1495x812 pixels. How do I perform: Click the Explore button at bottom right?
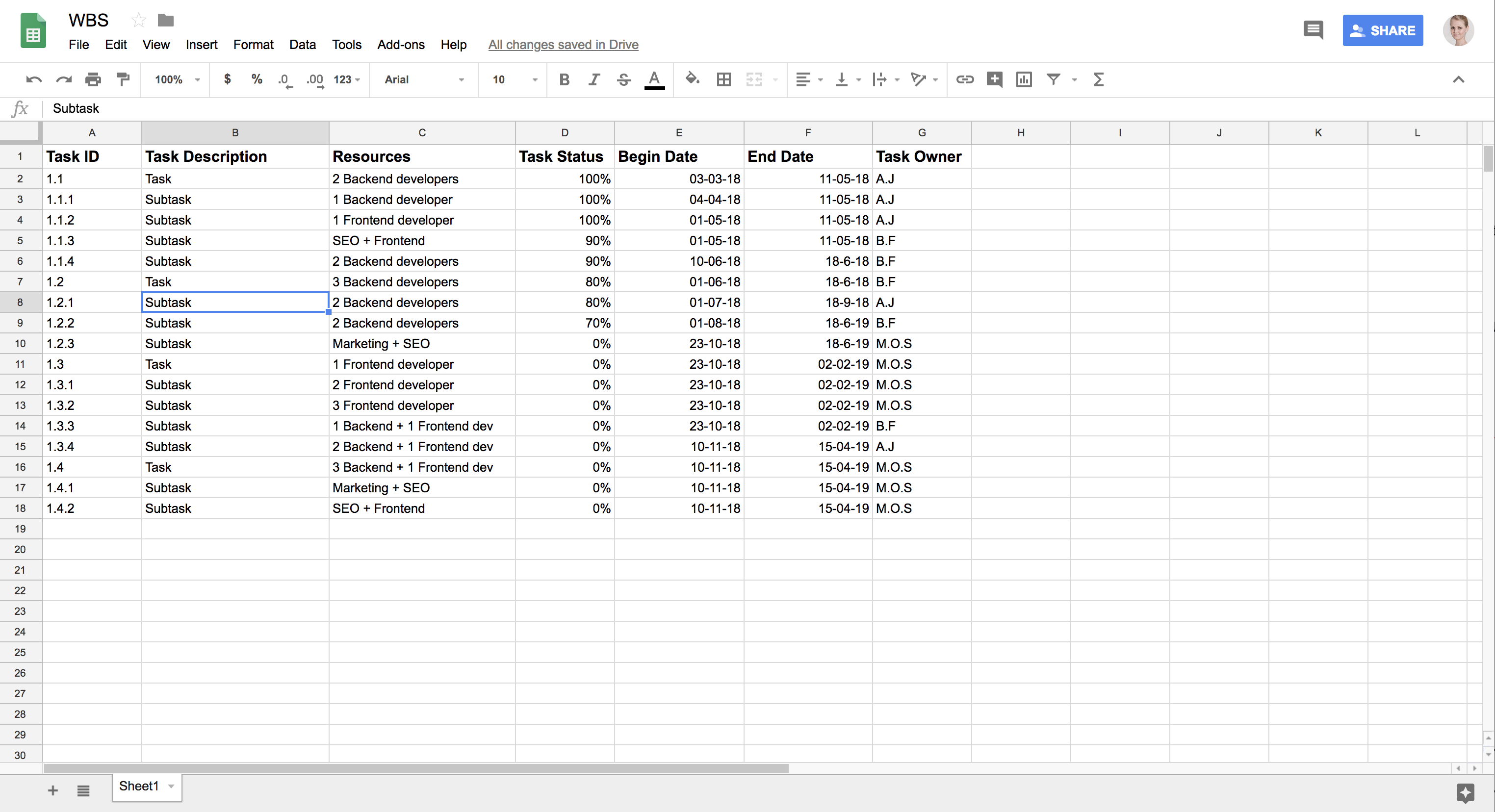pyautogui.click(x=1465, y=792)
